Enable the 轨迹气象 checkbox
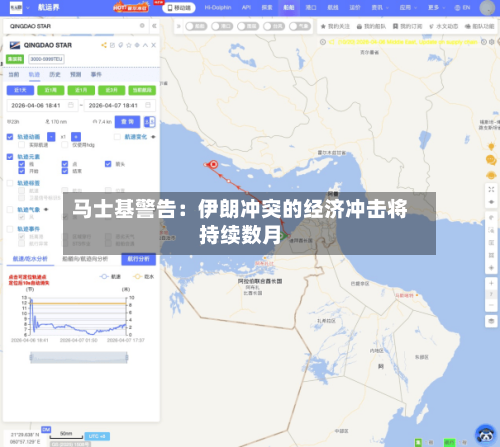 (x=10, y=210)
